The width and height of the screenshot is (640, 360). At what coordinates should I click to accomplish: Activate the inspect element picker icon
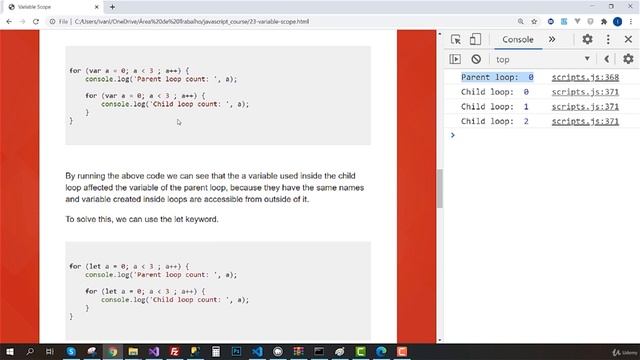(456, 39)
